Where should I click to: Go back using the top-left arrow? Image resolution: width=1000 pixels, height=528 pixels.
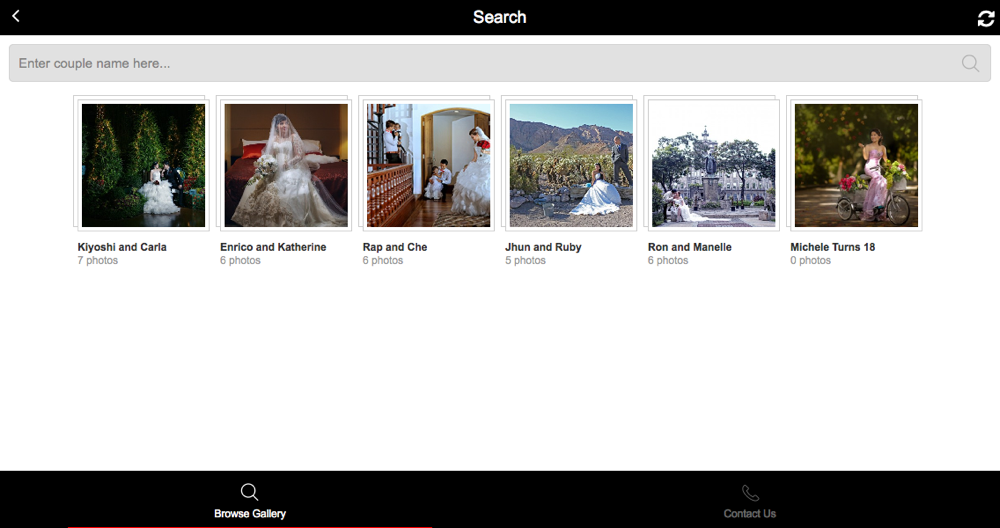coord(16,16)
